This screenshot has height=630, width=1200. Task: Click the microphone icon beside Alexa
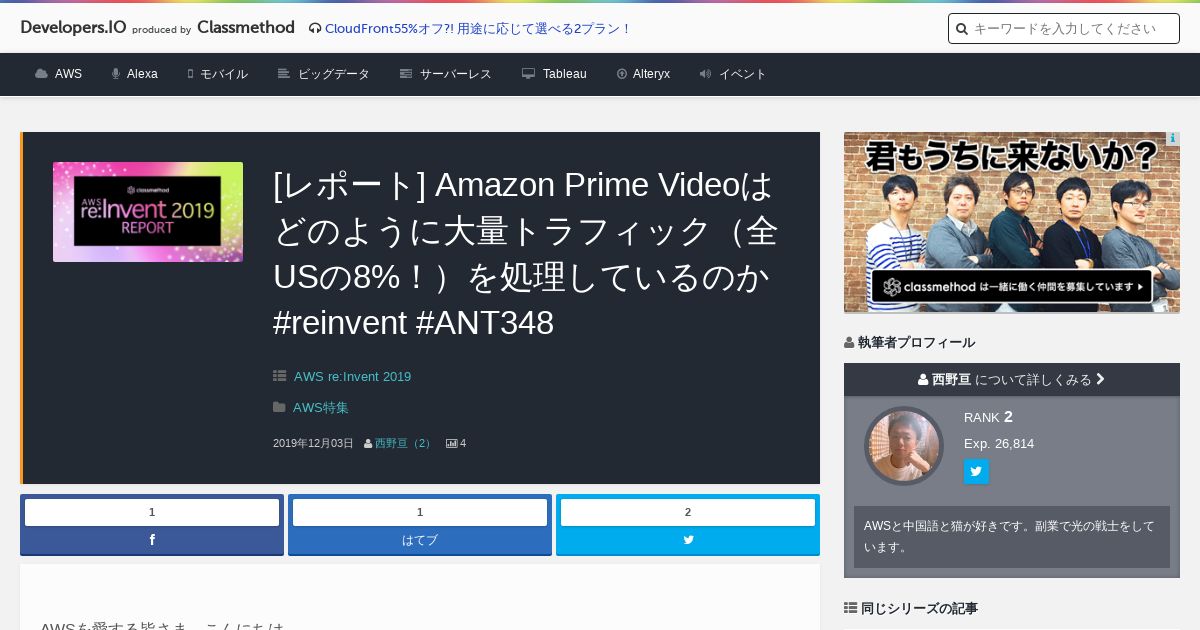[x=116, y=74]
